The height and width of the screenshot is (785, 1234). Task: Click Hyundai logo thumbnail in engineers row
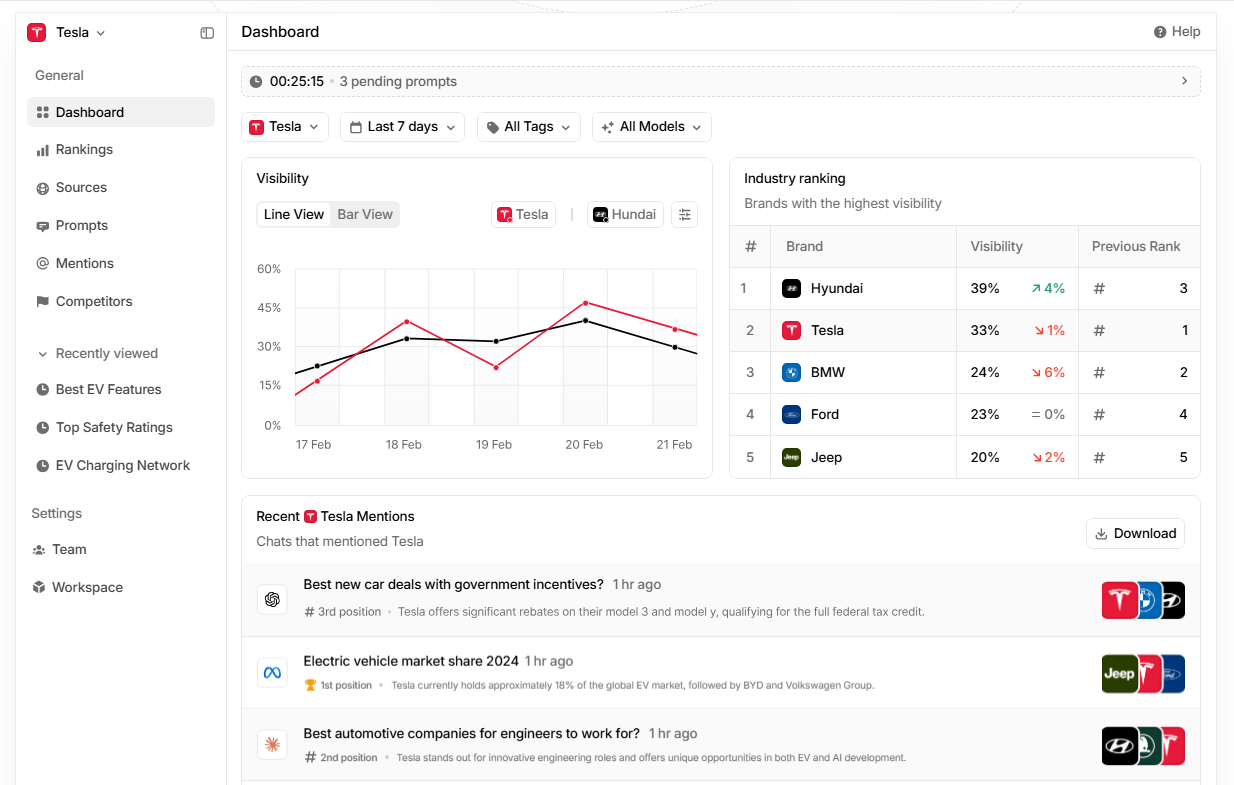(x=1119, y=746)
